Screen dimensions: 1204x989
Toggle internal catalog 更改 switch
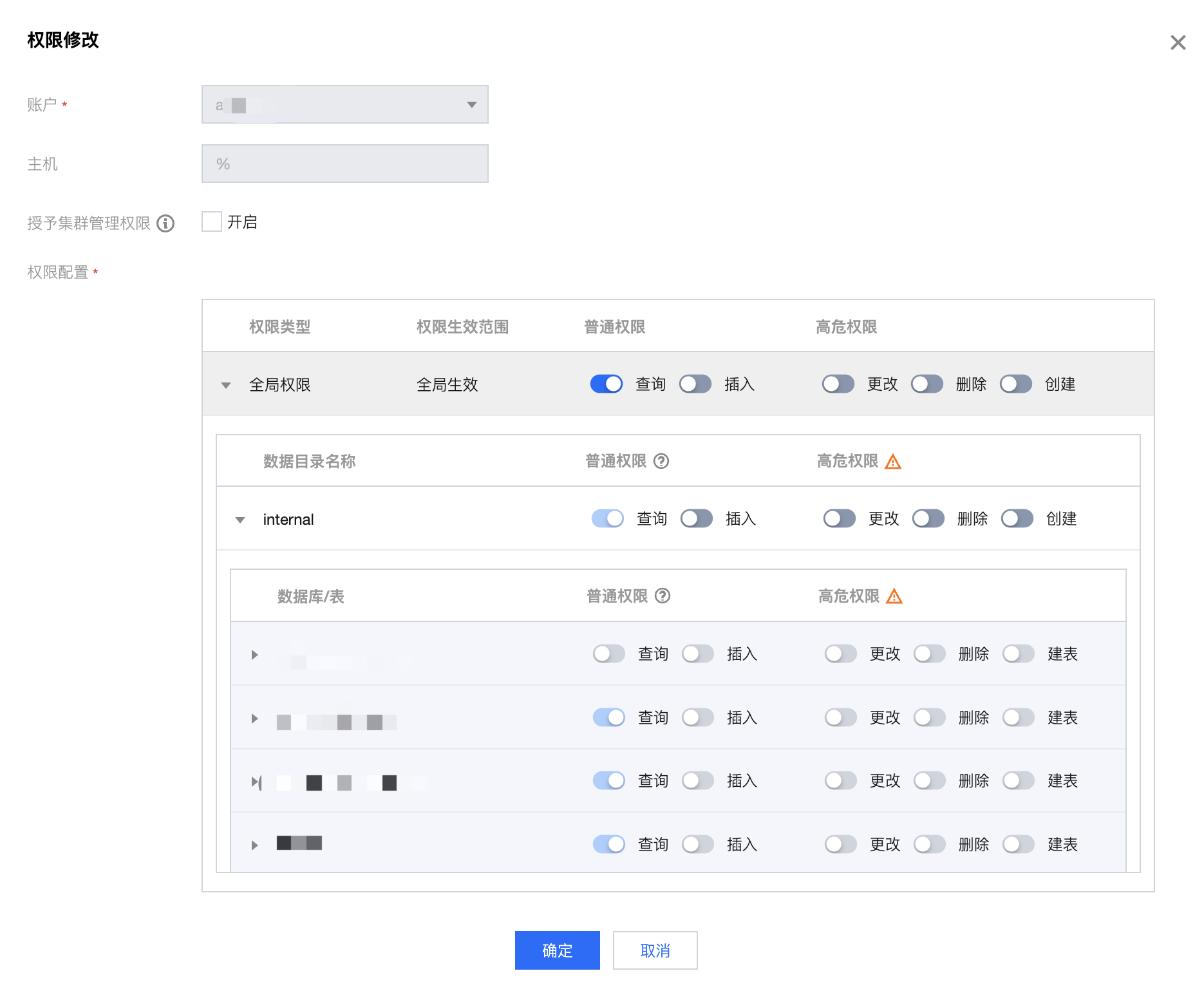[x=839, y=519]
